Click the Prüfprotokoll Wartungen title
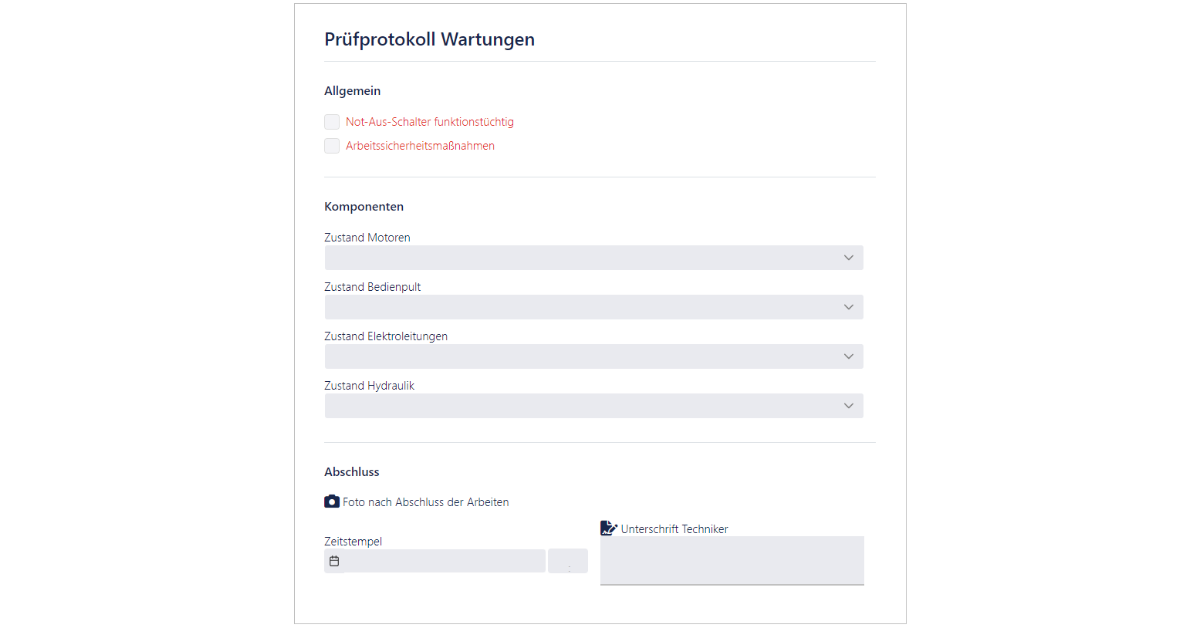Screen dimensions: 1200x628 click(429, 40)
